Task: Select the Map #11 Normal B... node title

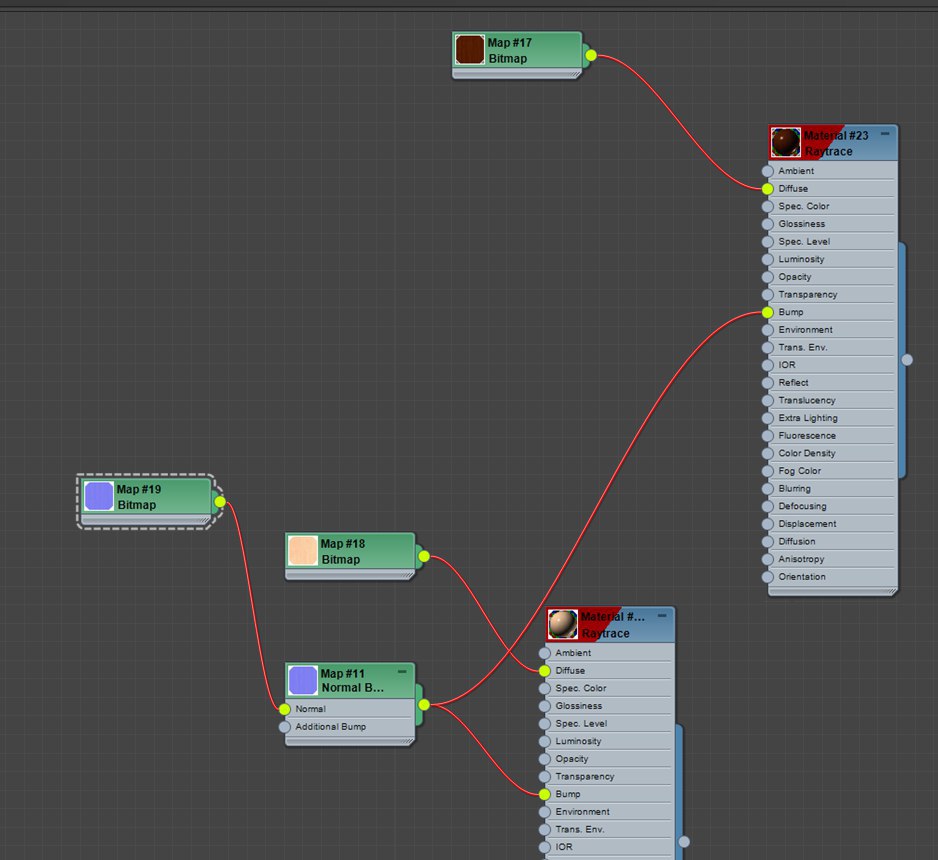Action: pos(352,681)
